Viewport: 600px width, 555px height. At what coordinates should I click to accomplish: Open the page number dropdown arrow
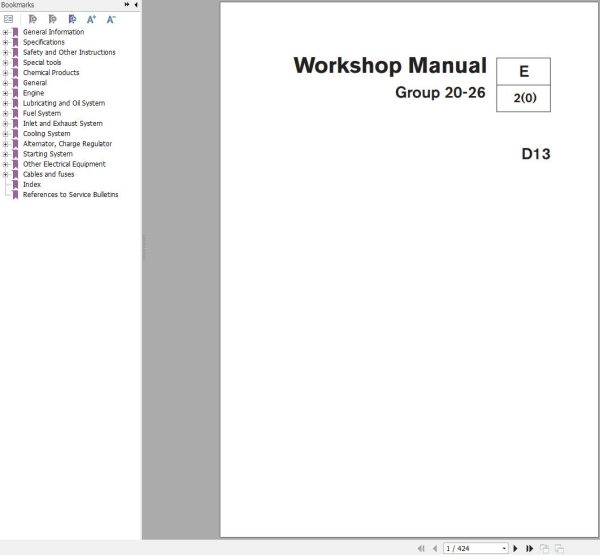(504, 548)
